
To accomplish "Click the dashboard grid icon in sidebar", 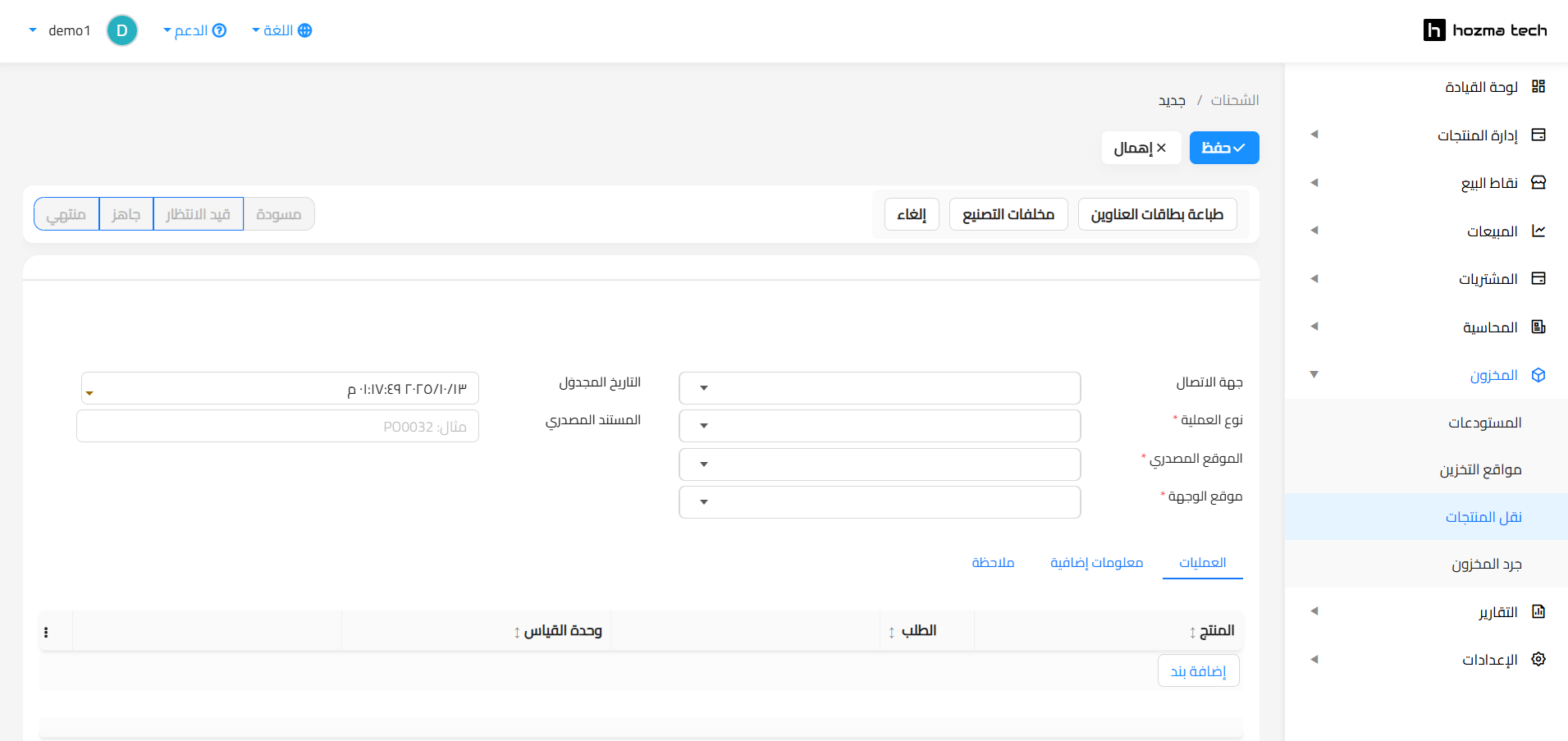I will click(x=1538, y=87).
